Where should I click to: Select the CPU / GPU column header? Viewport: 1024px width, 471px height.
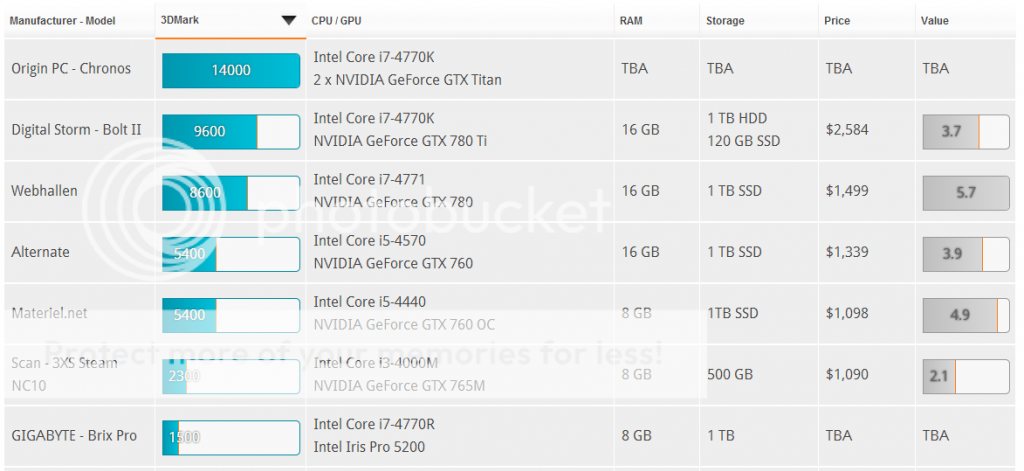coord(336,21)
